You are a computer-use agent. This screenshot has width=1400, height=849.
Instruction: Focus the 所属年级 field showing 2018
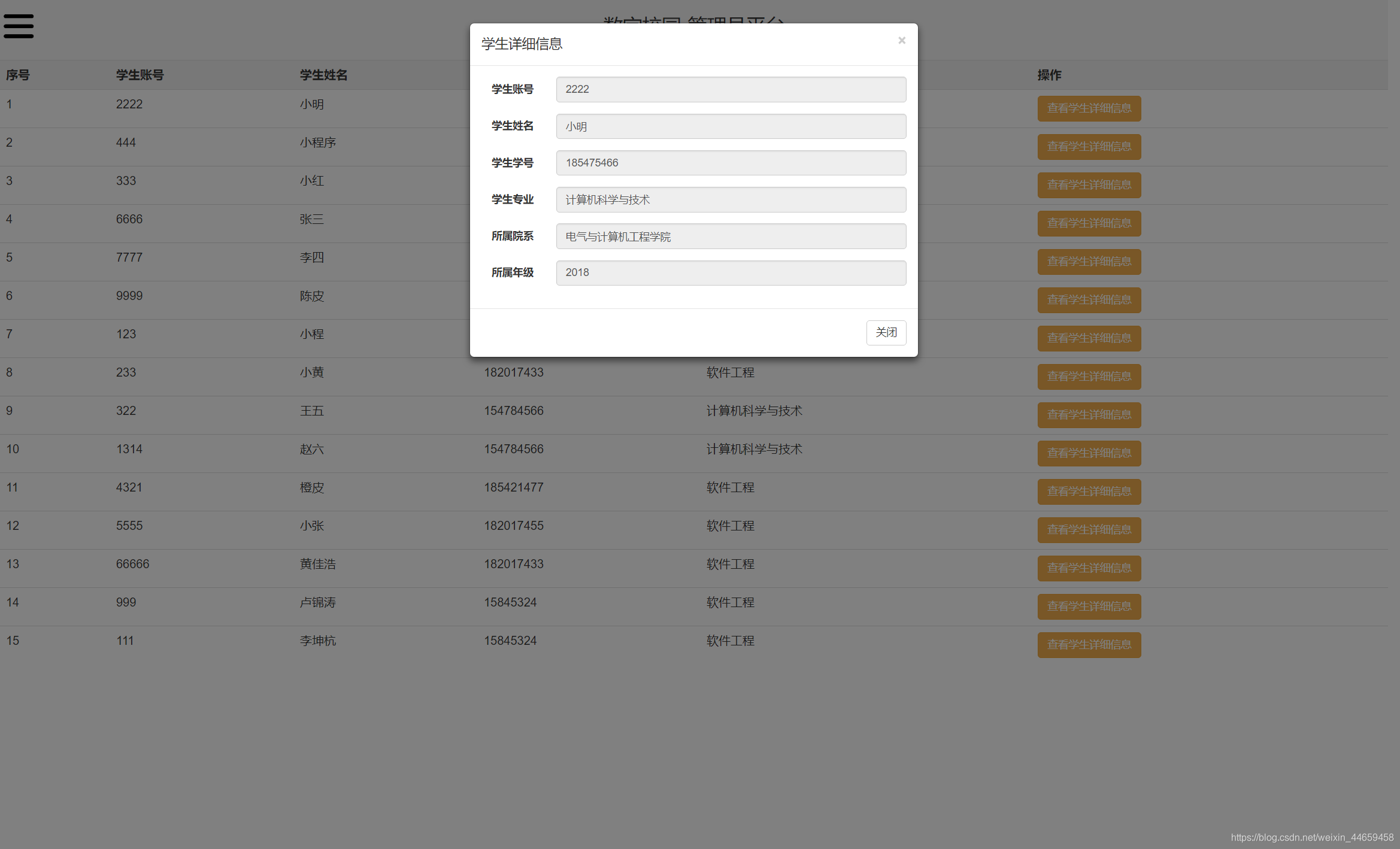tap(731, 273)
